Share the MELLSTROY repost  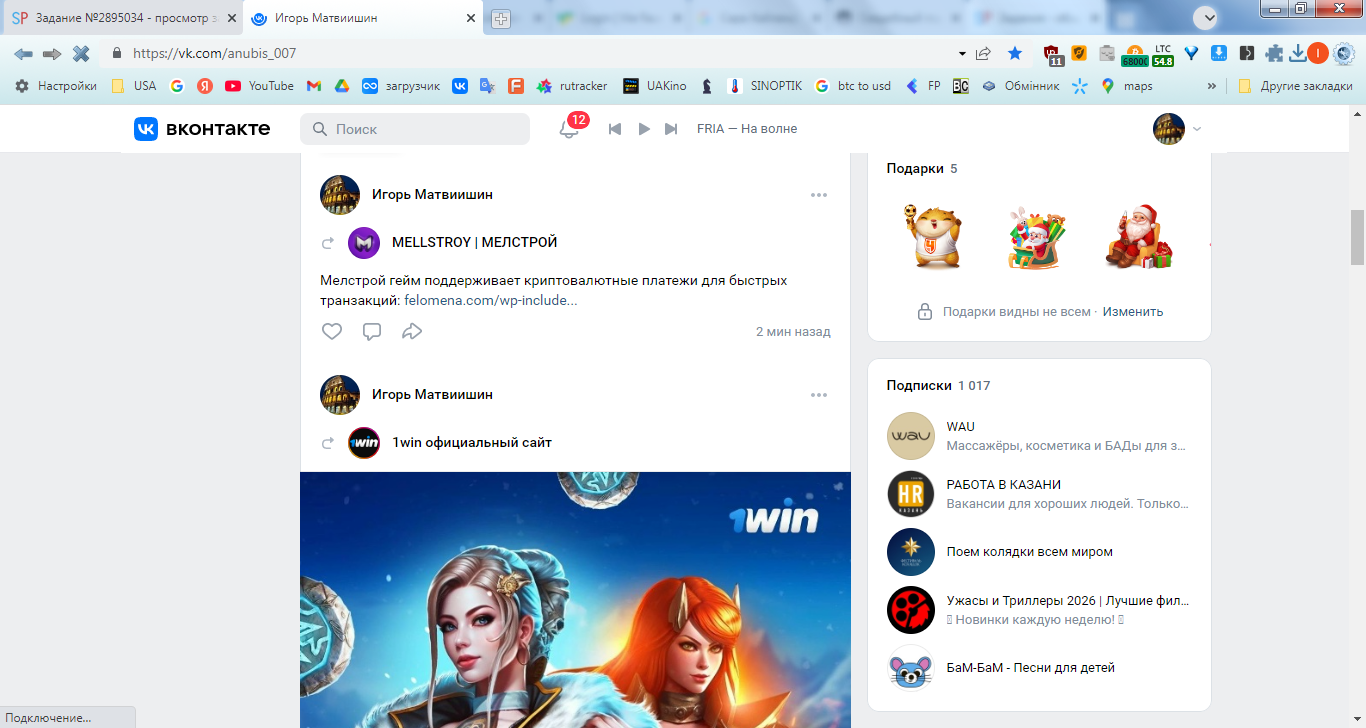412,331
